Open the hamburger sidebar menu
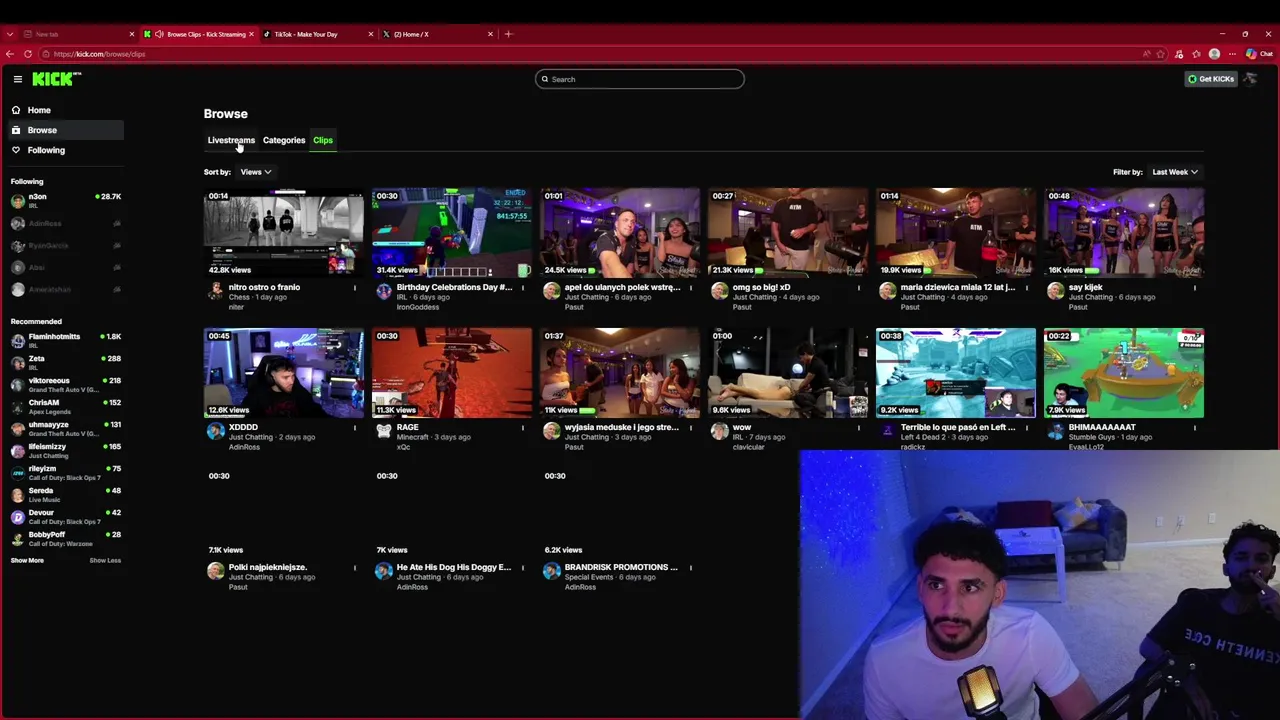 click(x=17, y=79)
